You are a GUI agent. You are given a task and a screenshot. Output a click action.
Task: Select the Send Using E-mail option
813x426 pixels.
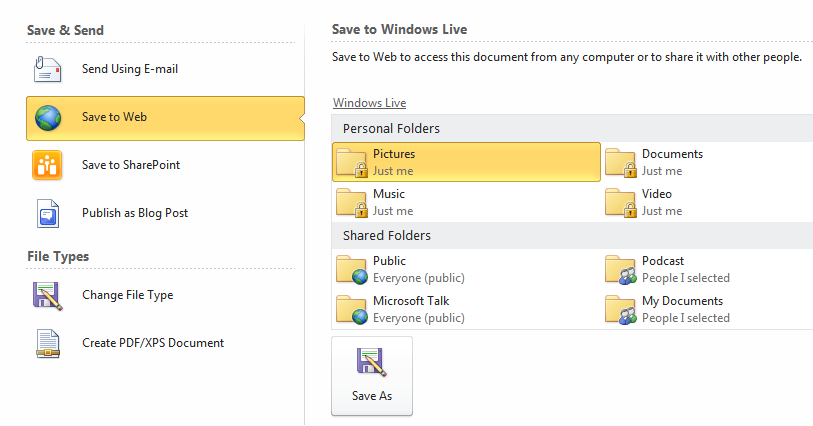(165, 69)
